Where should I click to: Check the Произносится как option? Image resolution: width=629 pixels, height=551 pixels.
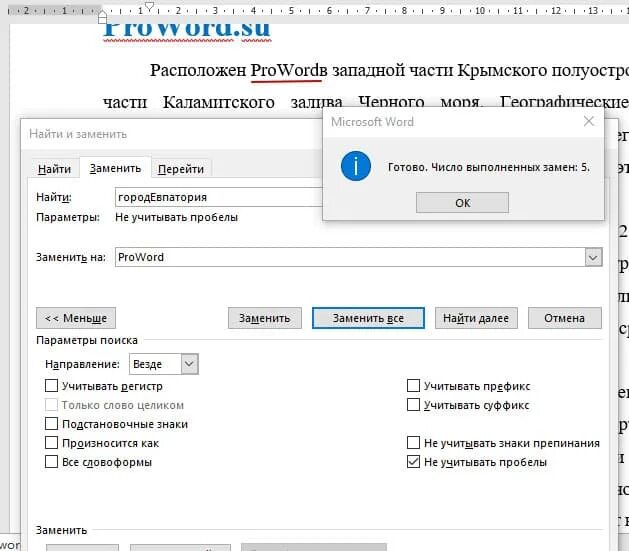pyautogui.click(x=51, y=443)
